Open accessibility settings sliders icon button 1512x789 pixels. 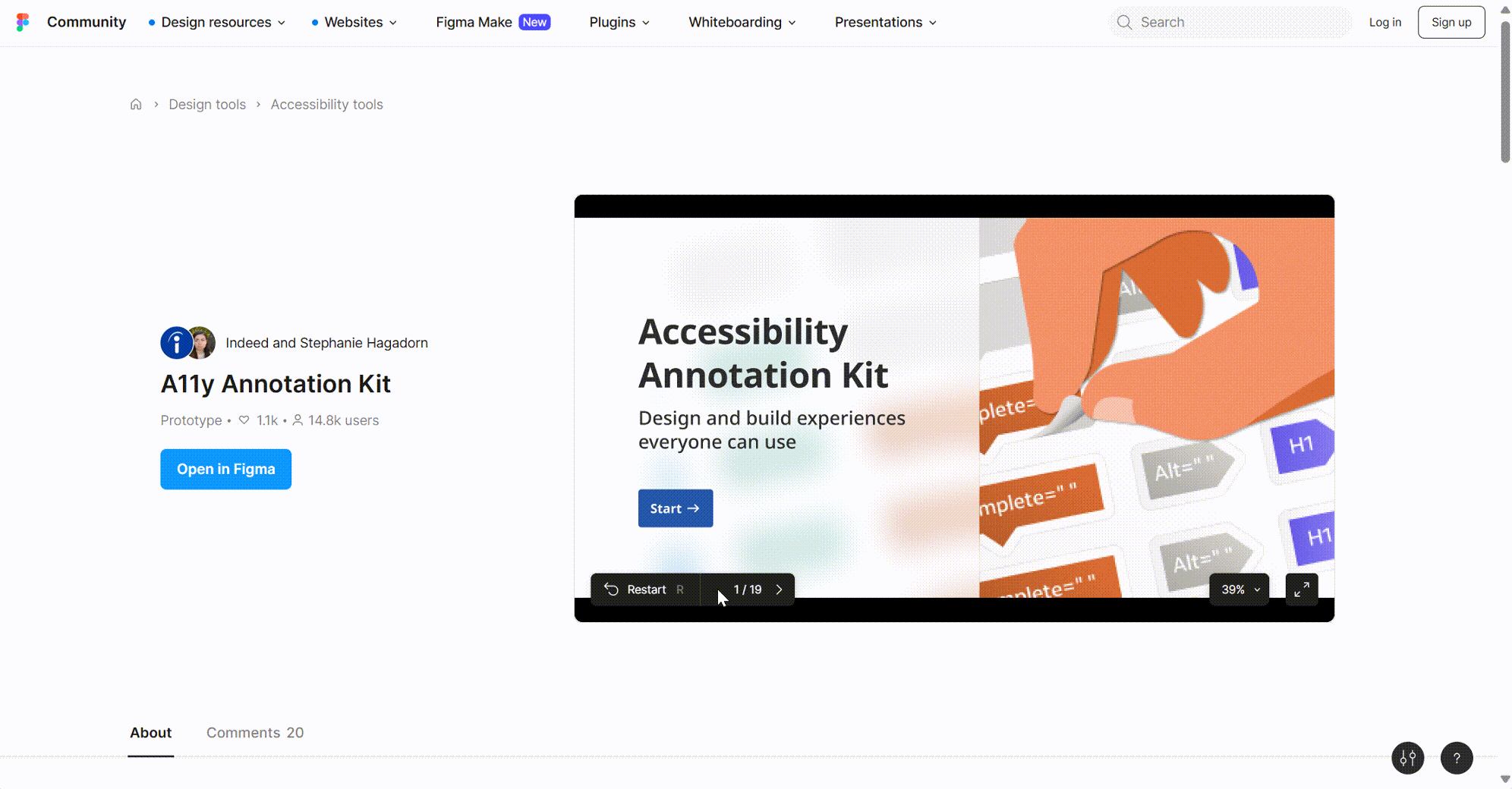point(1407,758)
